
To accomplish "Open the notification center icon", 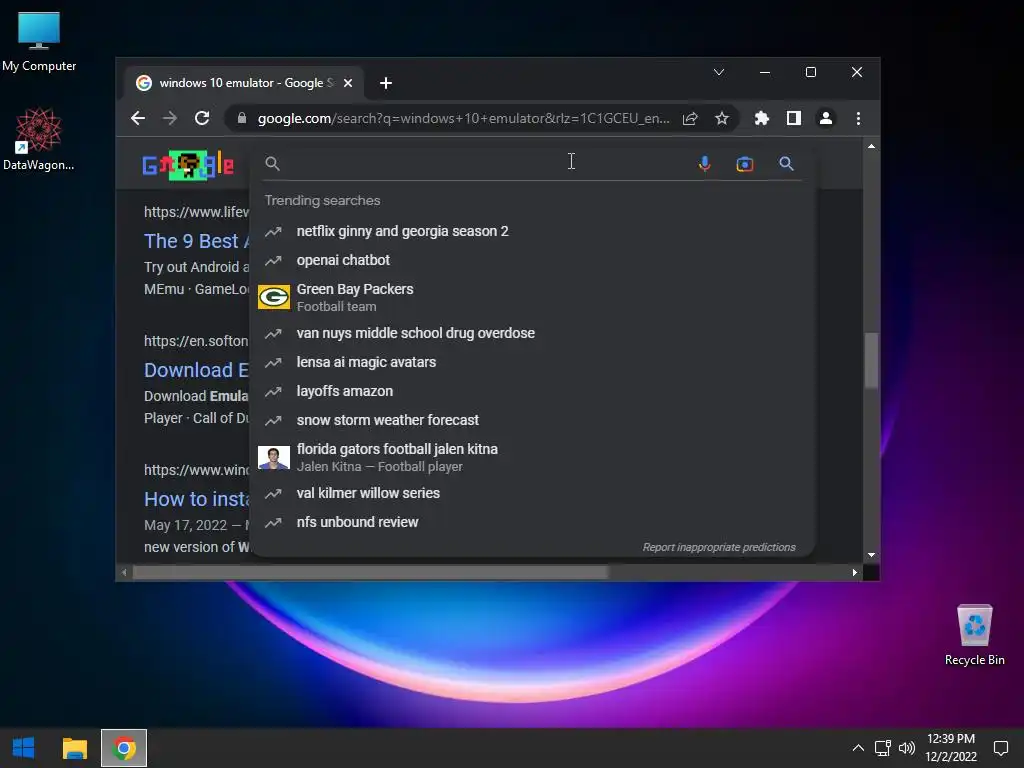I will (1000, 748).
